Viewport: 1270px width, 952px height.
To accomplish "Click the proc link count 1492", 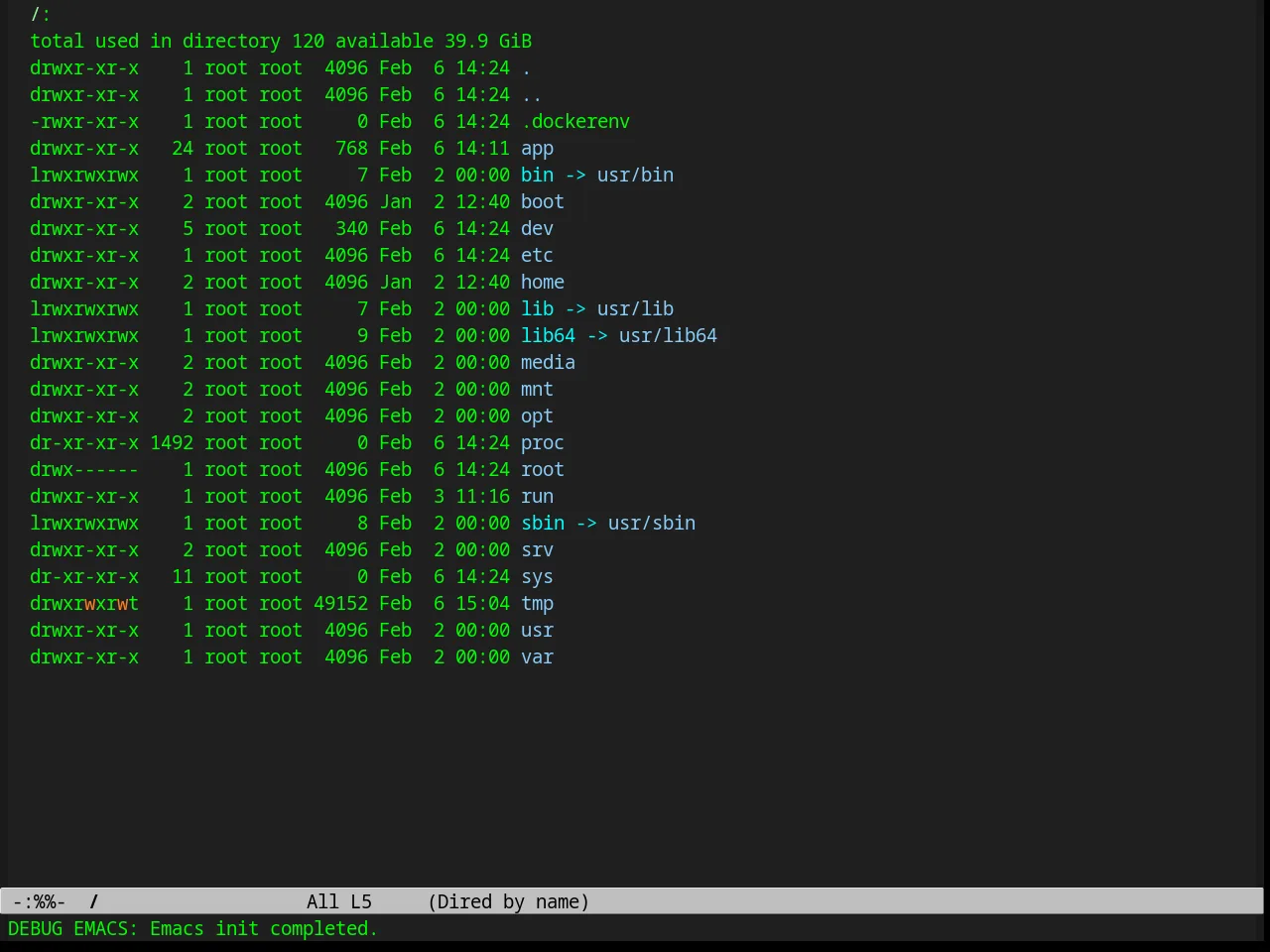I will [x=172, y=443].
